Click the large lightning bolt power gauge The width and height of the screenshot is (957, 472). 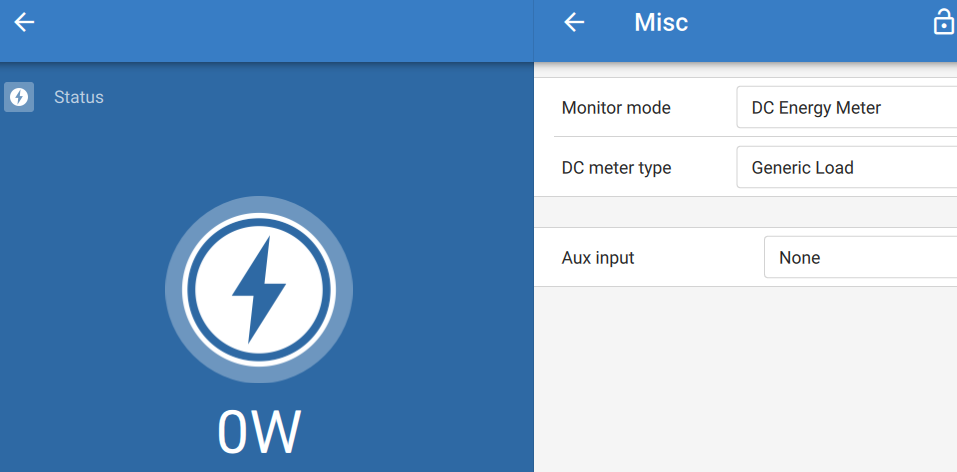[259, 290]
